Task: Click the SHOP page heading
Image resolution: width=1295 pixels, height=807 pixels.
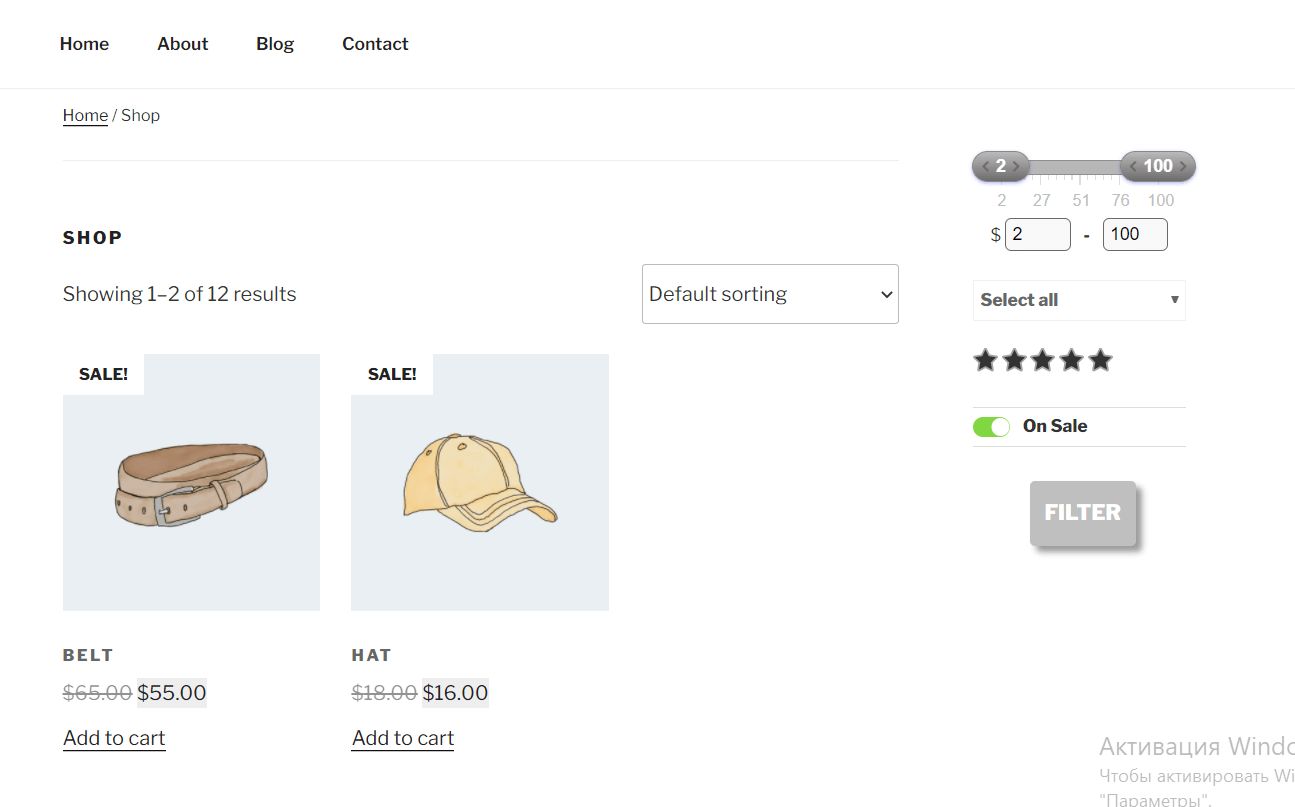Action: [93, 238]
